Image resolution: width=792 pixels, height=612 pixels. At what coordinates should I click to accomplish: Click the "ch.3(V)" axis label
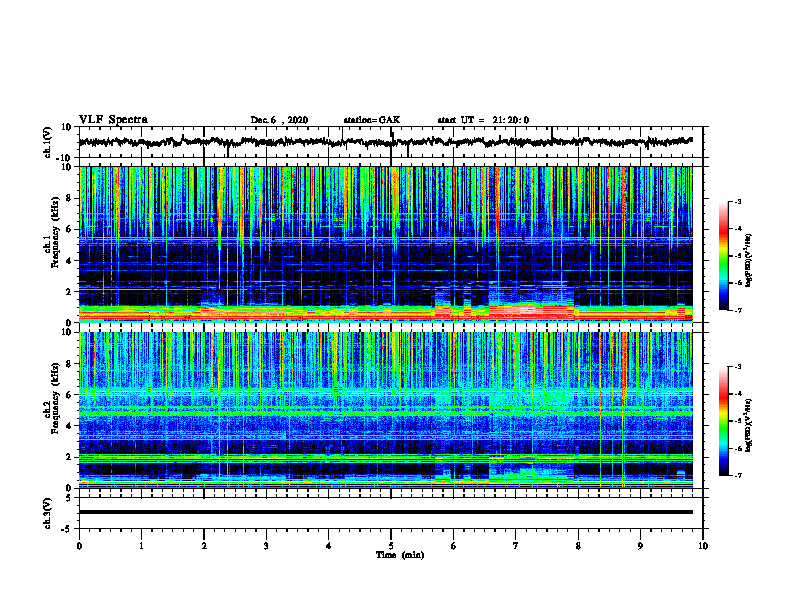47,514
